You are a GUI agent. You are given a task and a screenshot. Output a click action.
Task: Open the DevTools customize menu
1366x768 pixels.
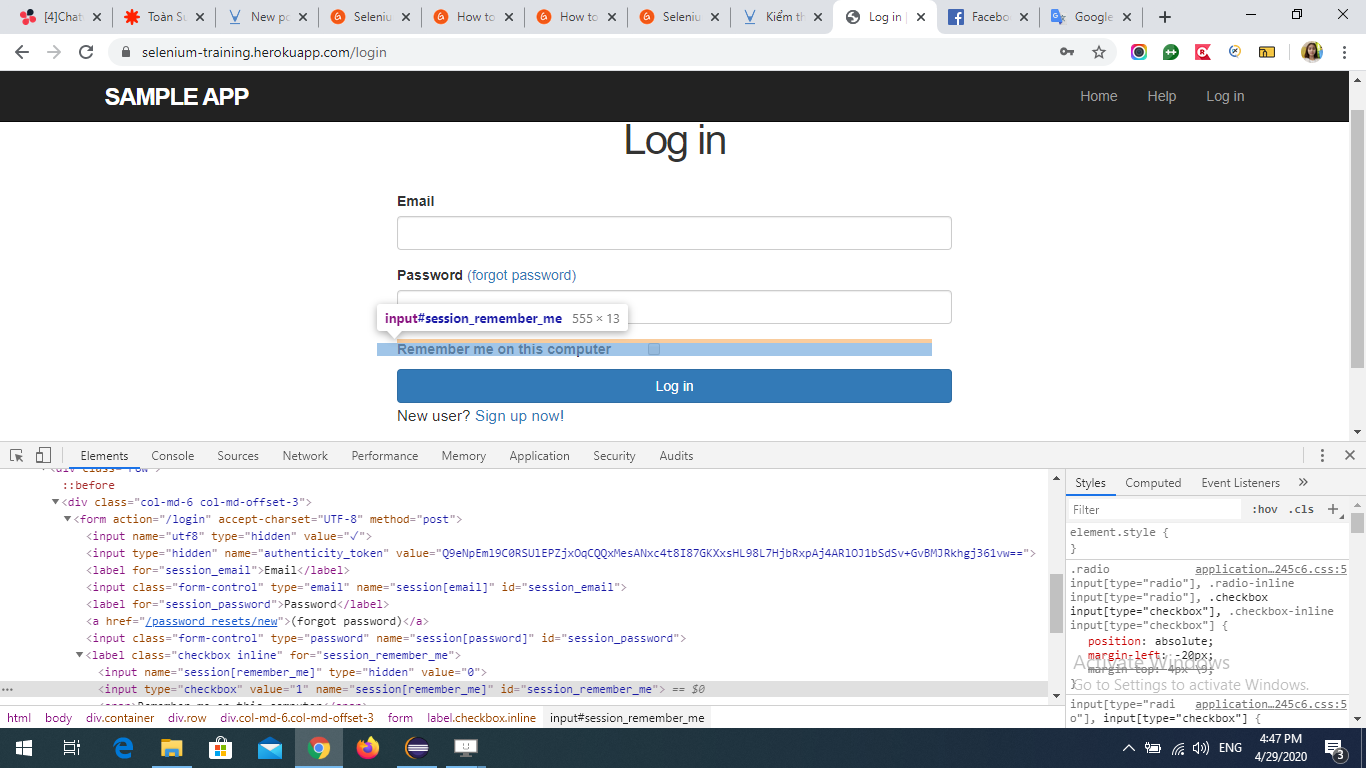click(x=1322, y=455)
